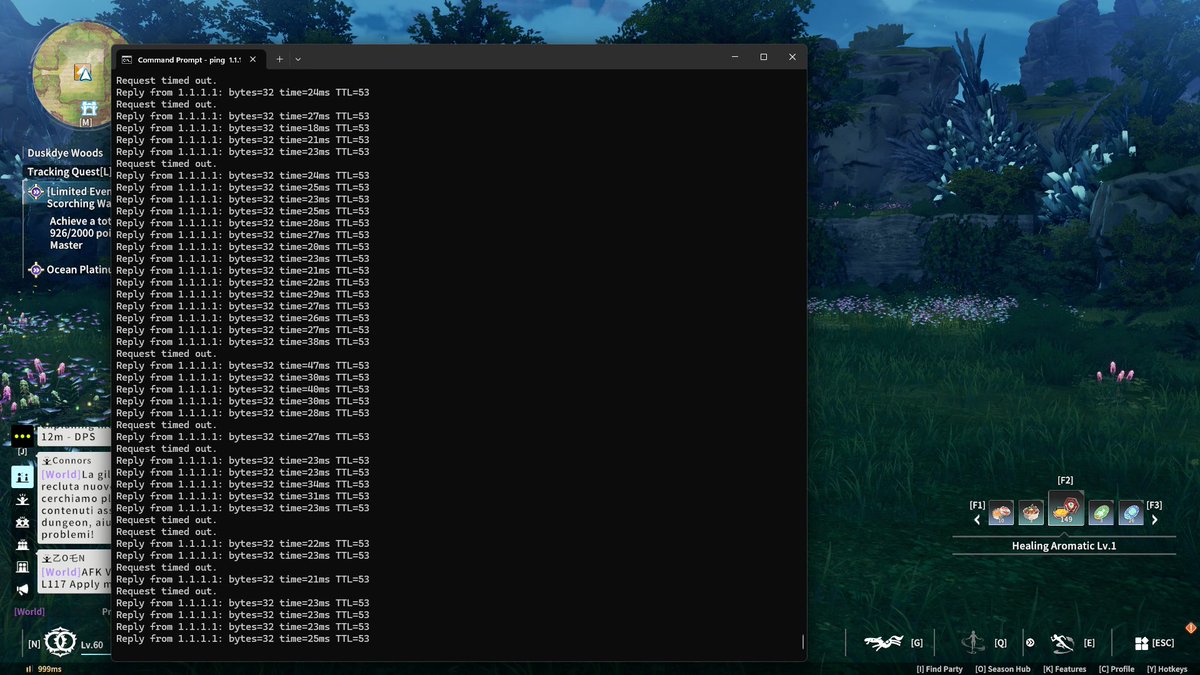This screenshot has width=1200, height=675.
Task: Click the dragon mount icon [G]
Action: [884, 643]
